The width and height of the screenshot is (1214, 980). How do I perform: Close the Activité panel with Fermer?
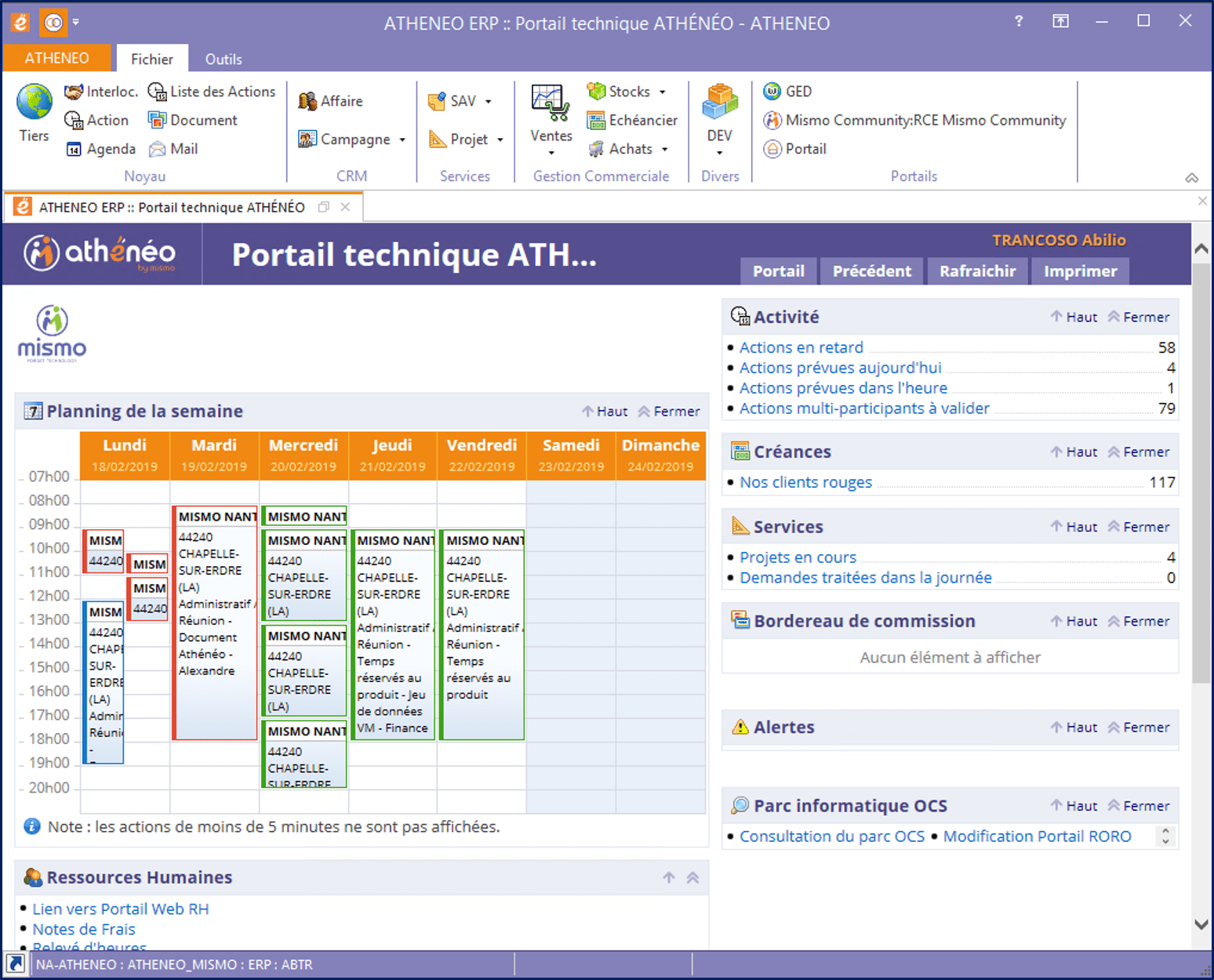click(x=1139, y=317)
